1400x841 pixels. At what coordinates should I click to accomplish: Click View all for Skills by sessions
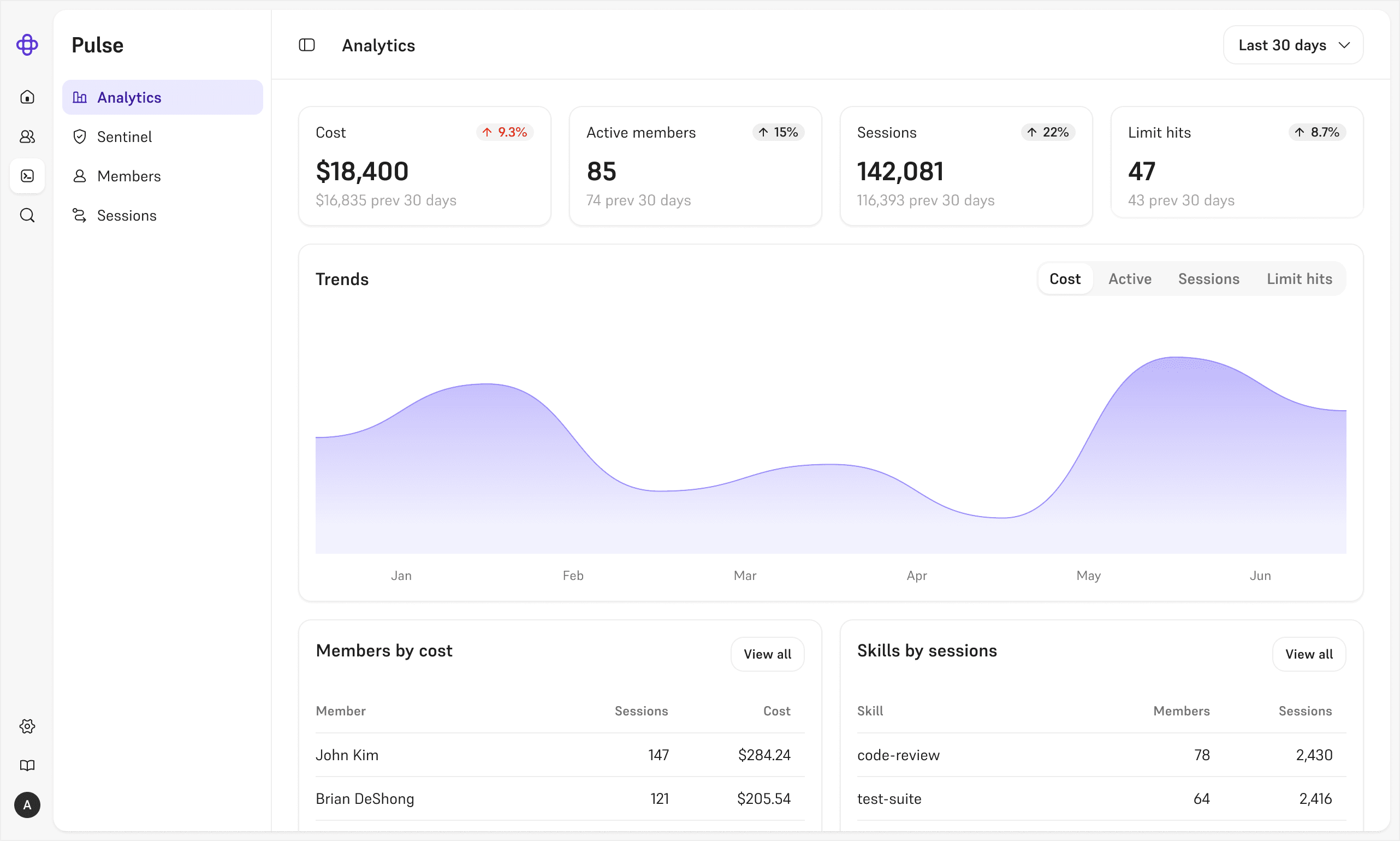click(x=1308, y=654)
